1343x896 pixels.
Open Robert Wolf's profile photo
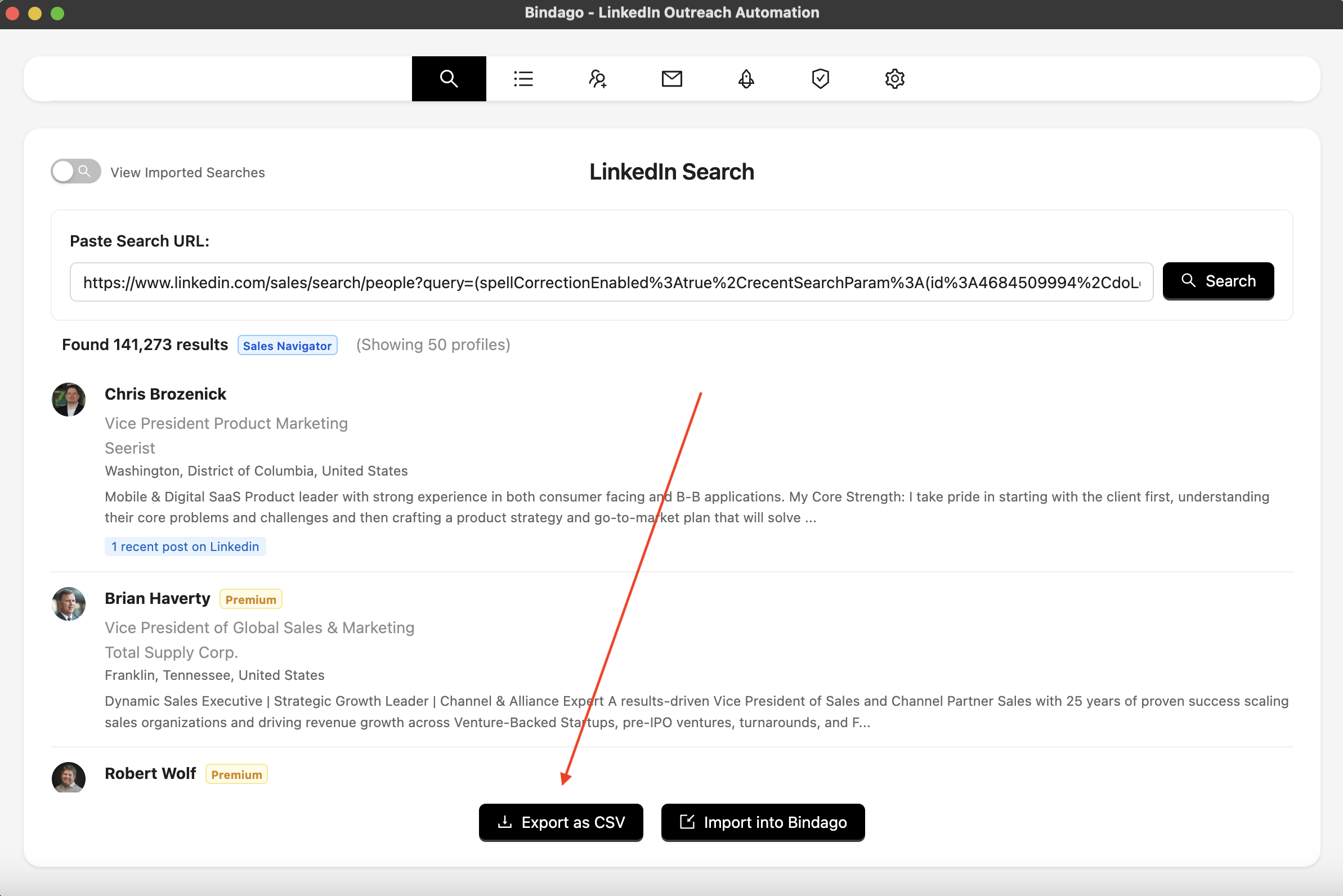click(x=69, y=778)
